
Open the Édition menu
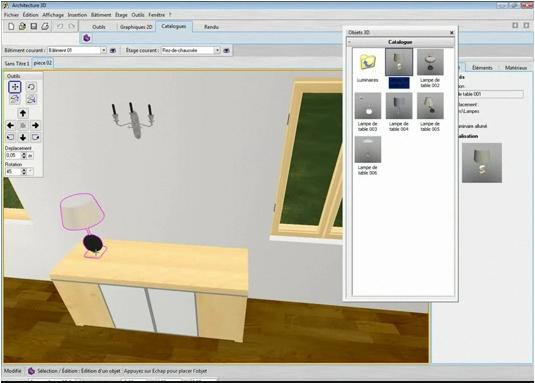tap(31, 15)
